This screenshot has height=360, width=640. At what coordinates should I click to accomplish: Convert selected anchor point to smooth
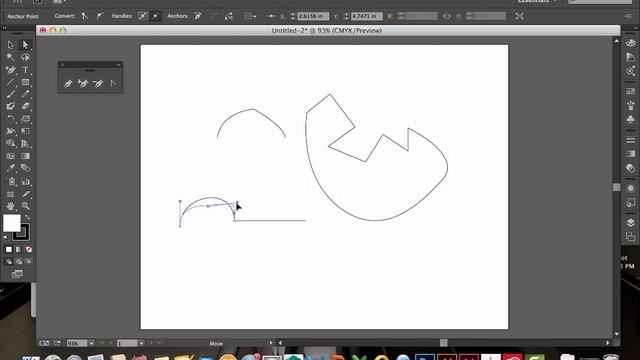click(100, 16)
